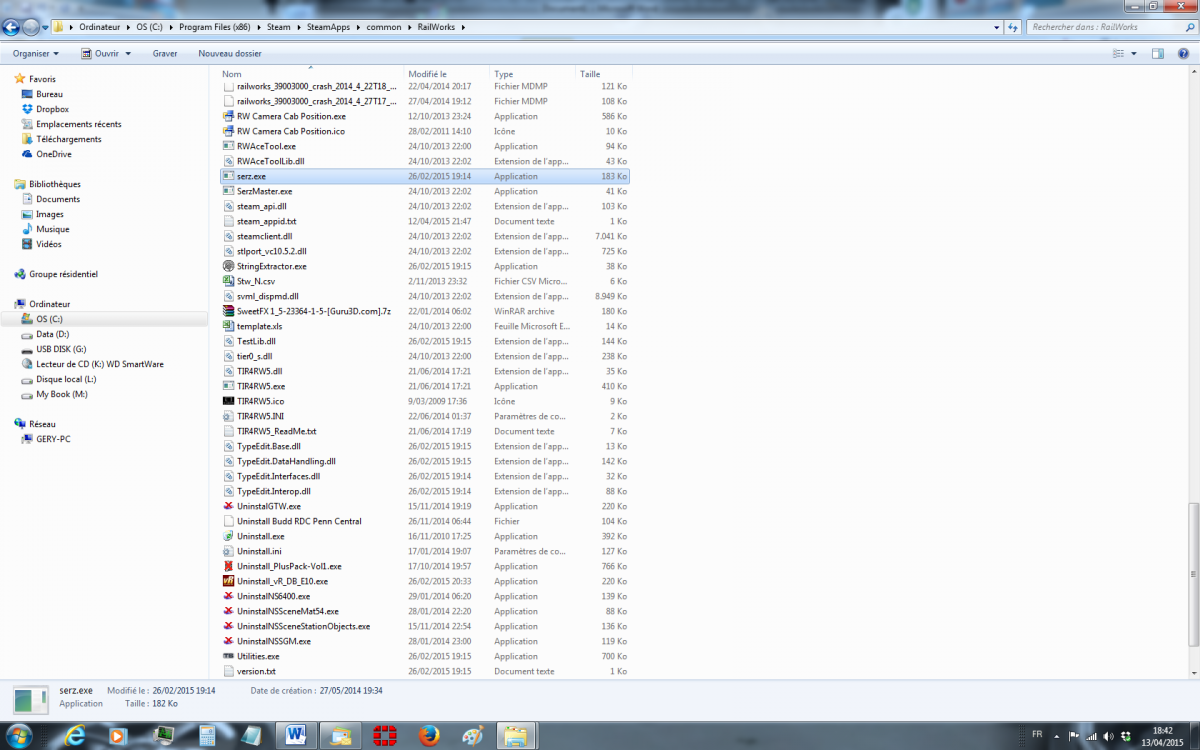Select Utilities.exe file
The width and height of the screenshot is (1200, 750).
pos(258,656)
